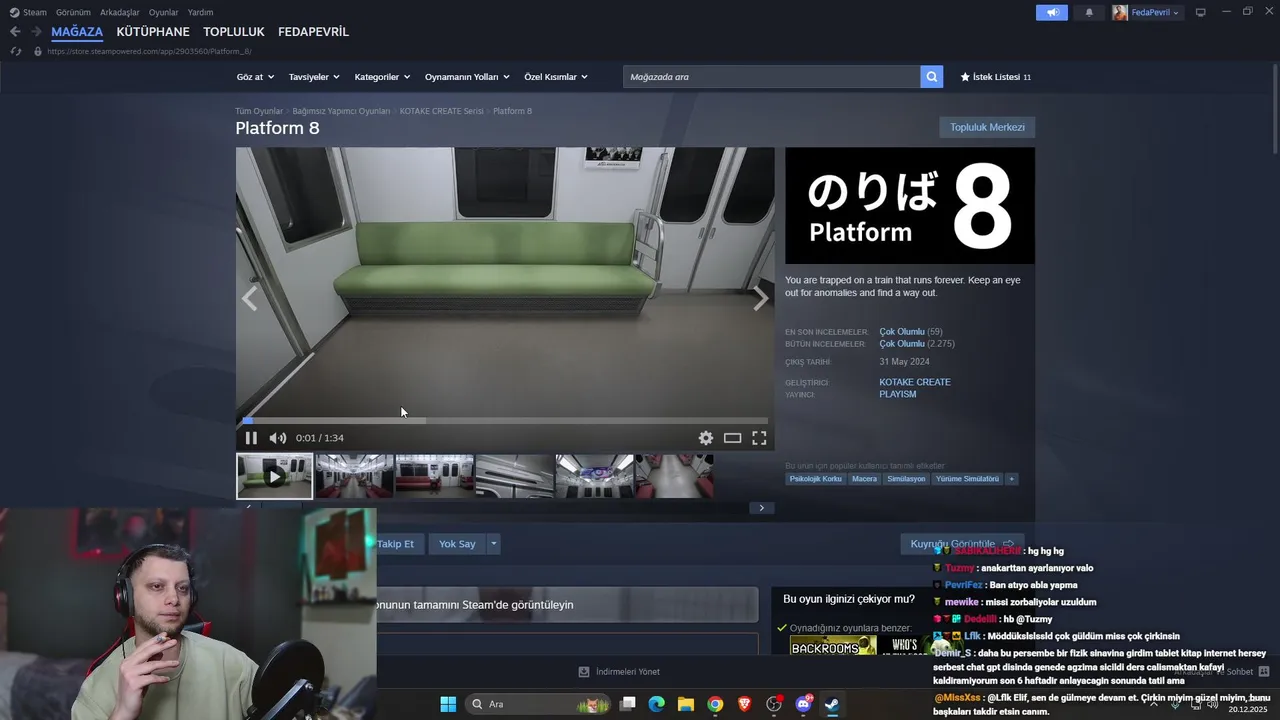Screen dimensions: 1280x720
Task: Expand the 'Oynamanın Yolları' menu
Action: 467,77
